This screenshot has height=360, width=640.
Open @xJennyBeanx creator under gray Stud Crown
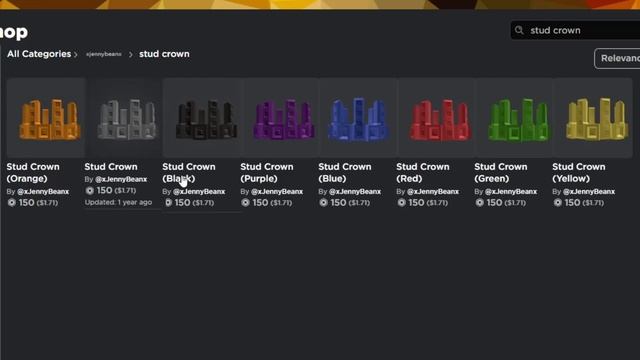click(121, 179)
